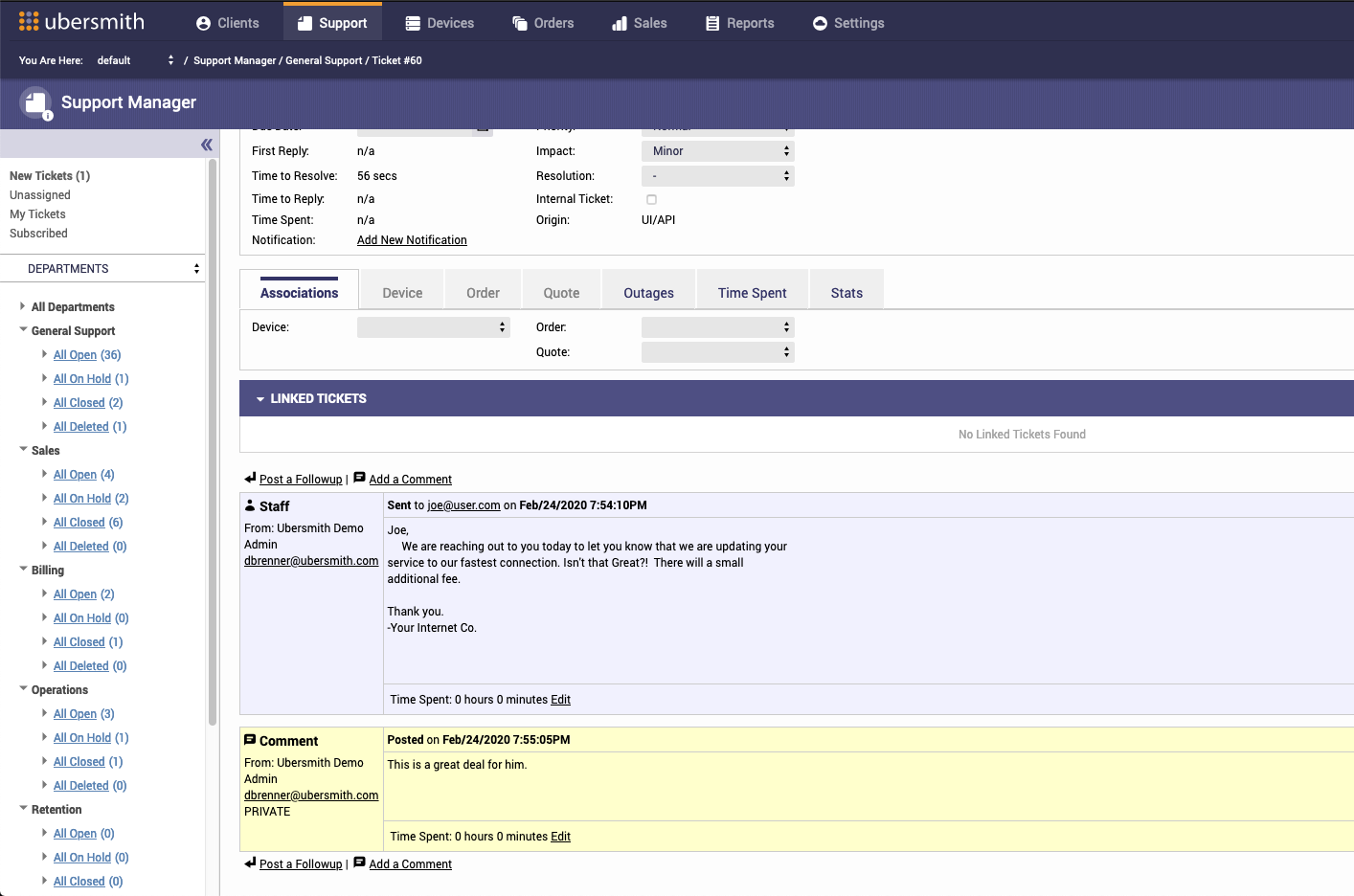The image size is (1354, 896).
Task: Click the Devices server icon in the navbar
Action: tap(413, 23)
